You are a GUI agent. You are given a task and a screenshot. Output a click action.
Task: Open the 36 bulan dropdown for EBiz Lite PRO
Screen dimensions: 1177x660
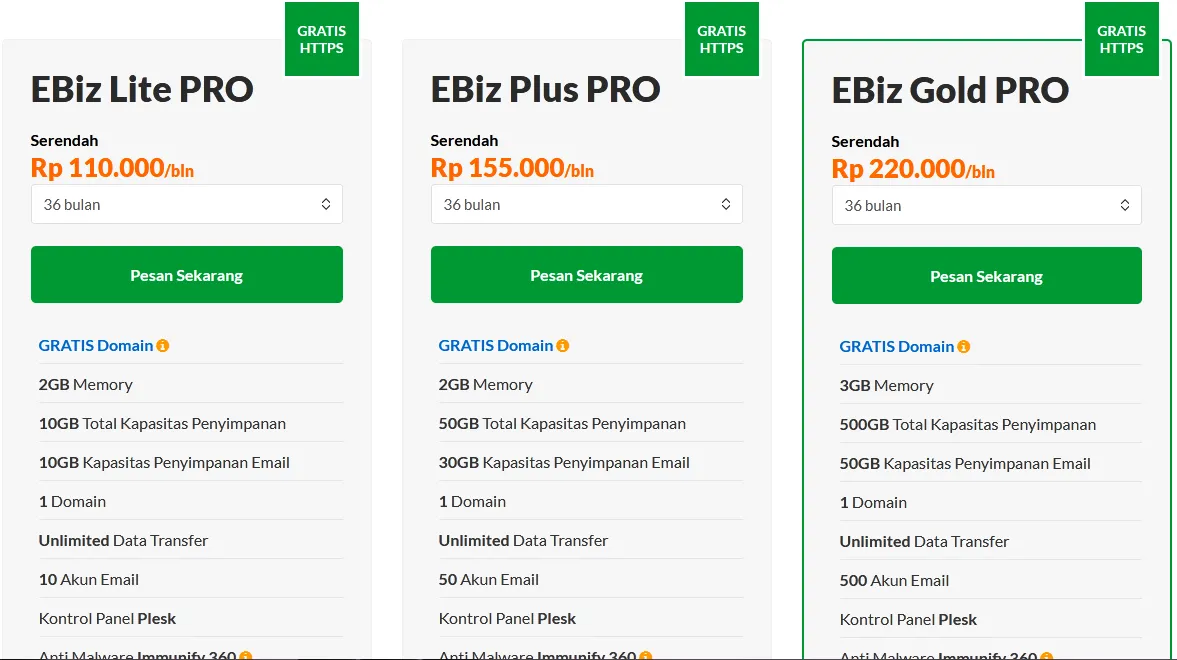(x=187, y=203)
